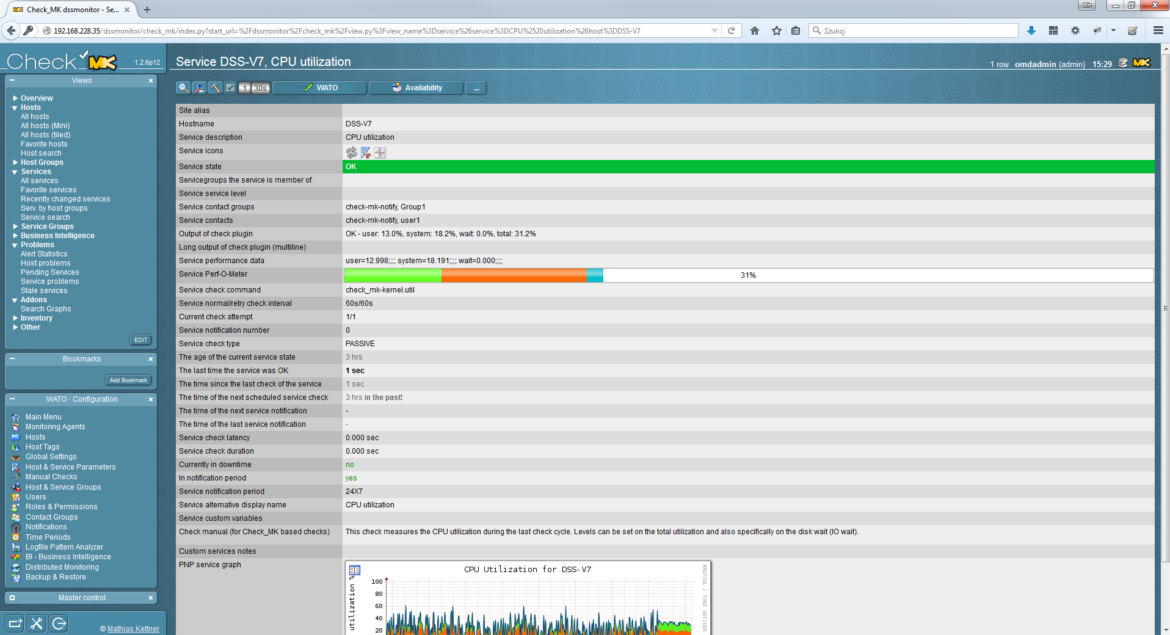1170x635 pixels.
Task: Click the WATO pencil icon for this service
Action: (x=365, y=153)
